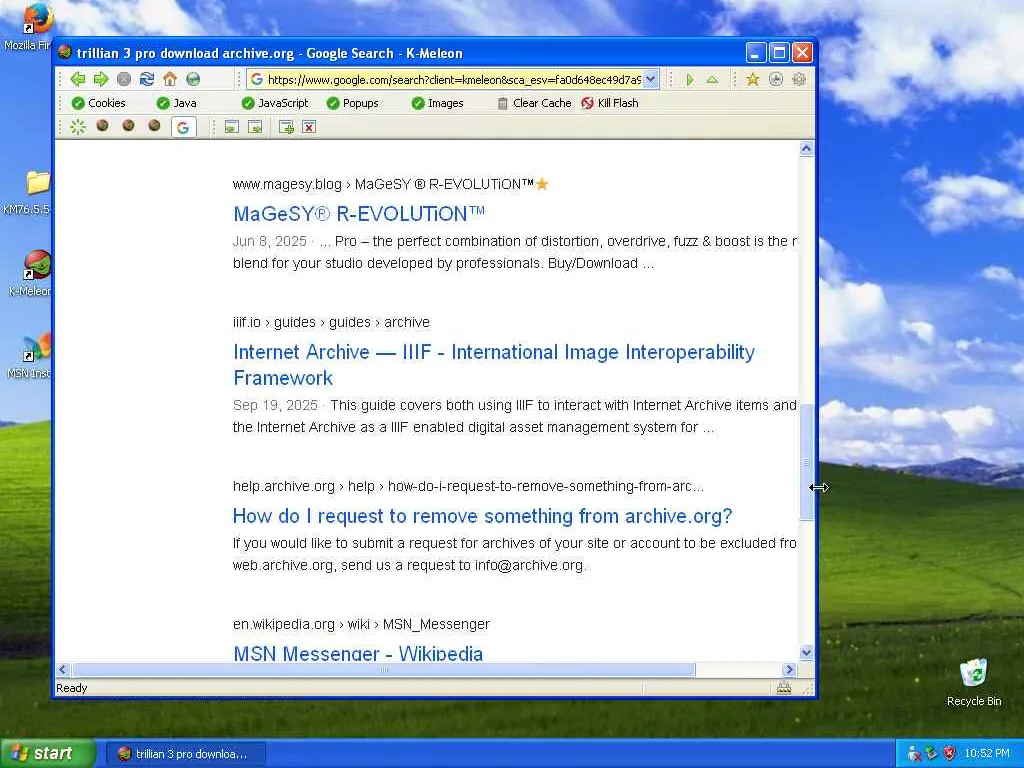The width and height of the screenshot is (1024, 768).
Task: Click the next tab window icon
Action: click(x=255, y=127)
